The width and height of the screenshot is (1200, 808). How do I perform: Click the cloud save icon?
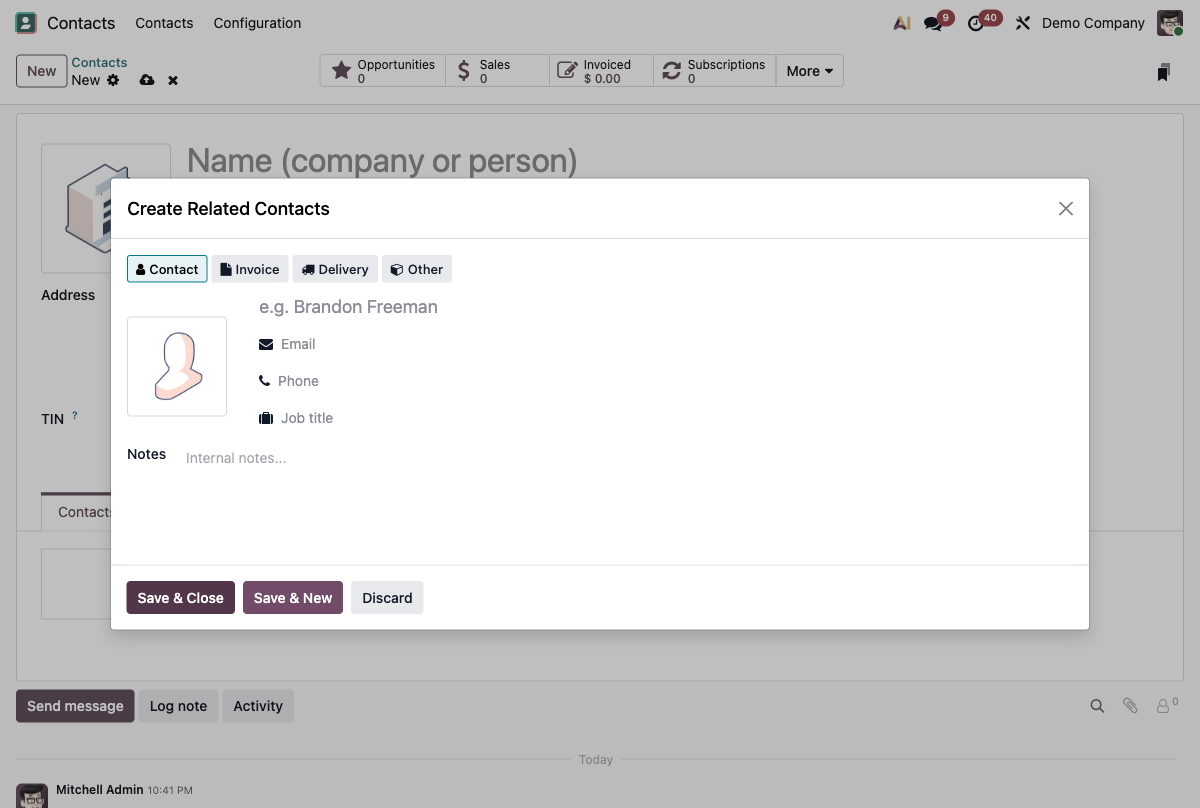click(147, 80)
